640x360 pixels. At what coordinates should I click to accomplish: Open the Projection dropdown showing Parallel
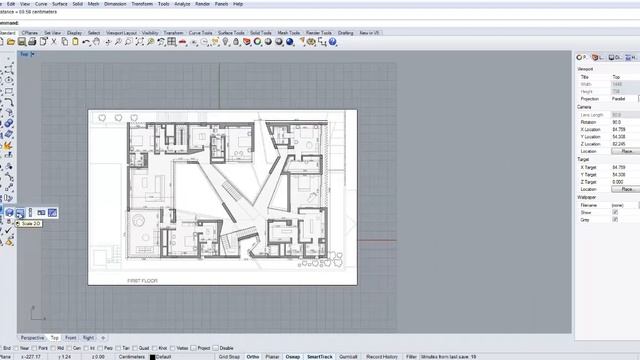(625, 99)
